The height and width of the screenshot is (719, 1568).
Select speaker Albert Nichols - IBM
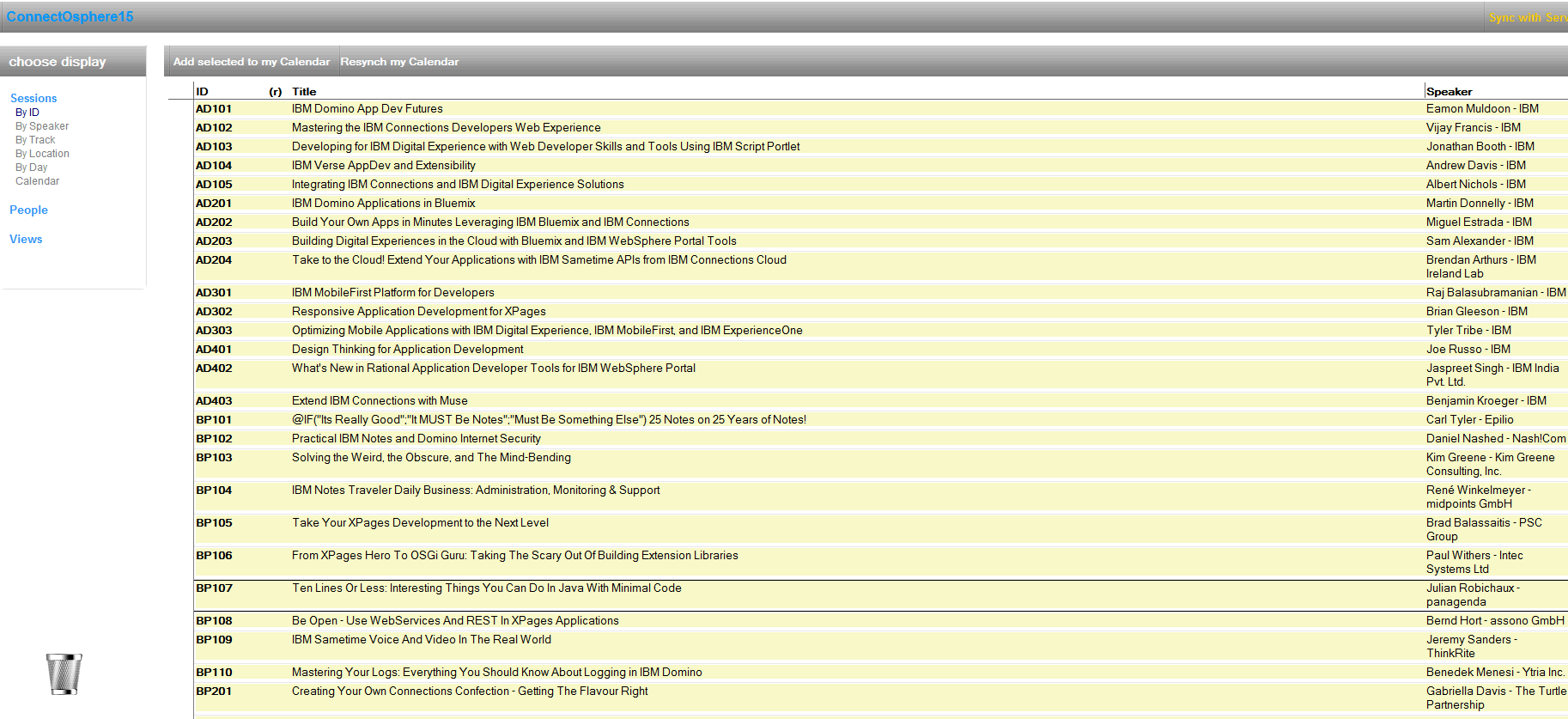point(1476,185)
